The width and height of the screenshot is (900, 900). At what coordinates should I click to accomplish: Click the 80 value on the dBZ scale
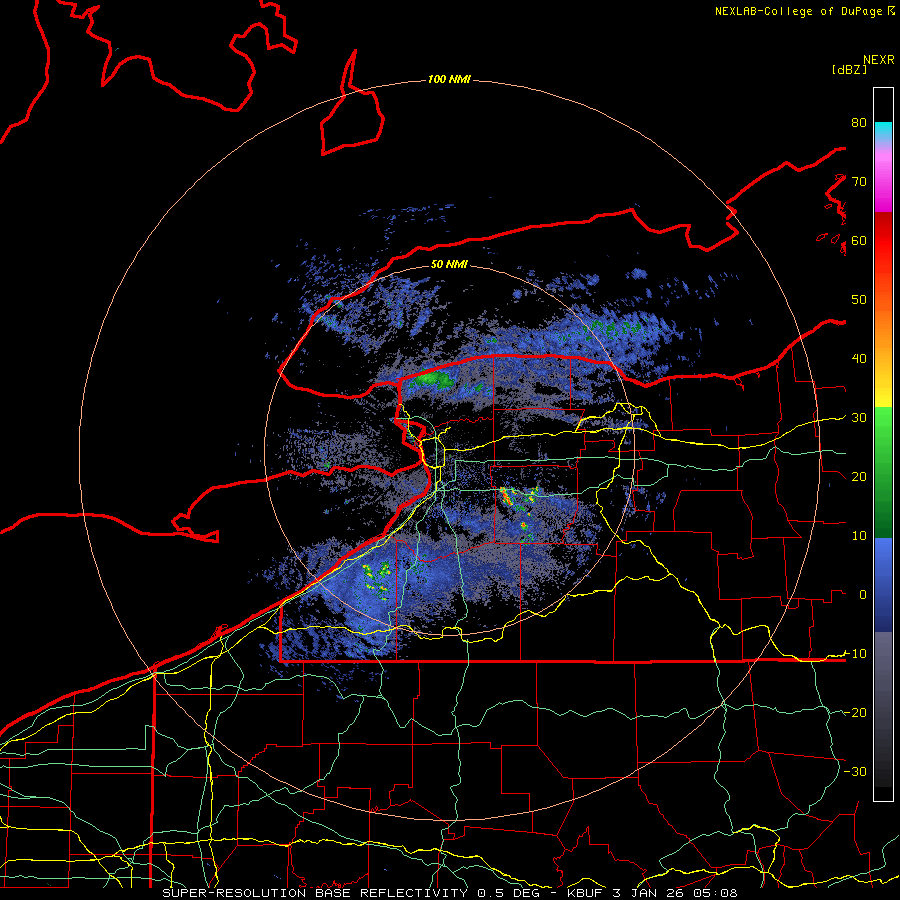[859, 123]
